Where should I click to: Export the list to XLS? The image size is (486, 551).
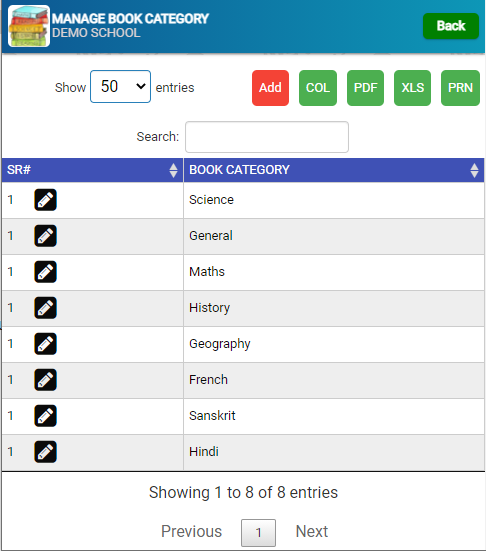click(413, 88)
